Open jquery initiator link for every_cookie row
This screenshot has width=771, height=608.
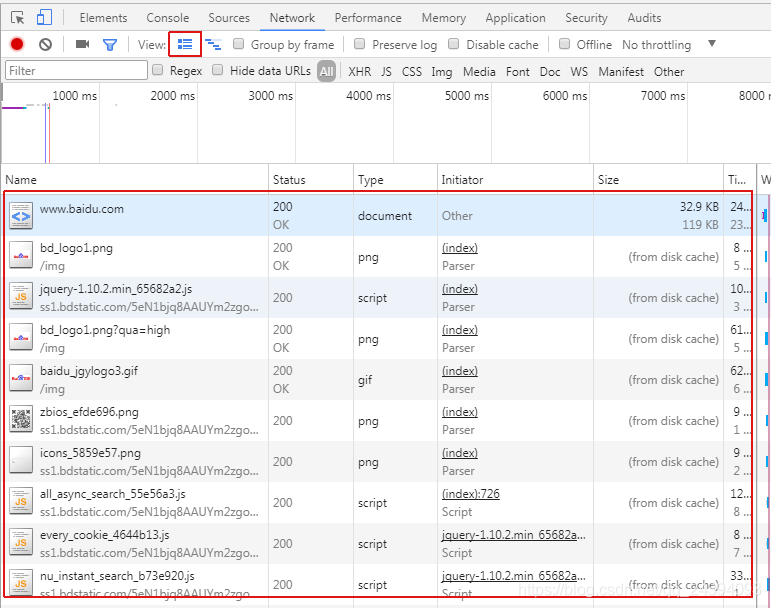tap(514, 535)
